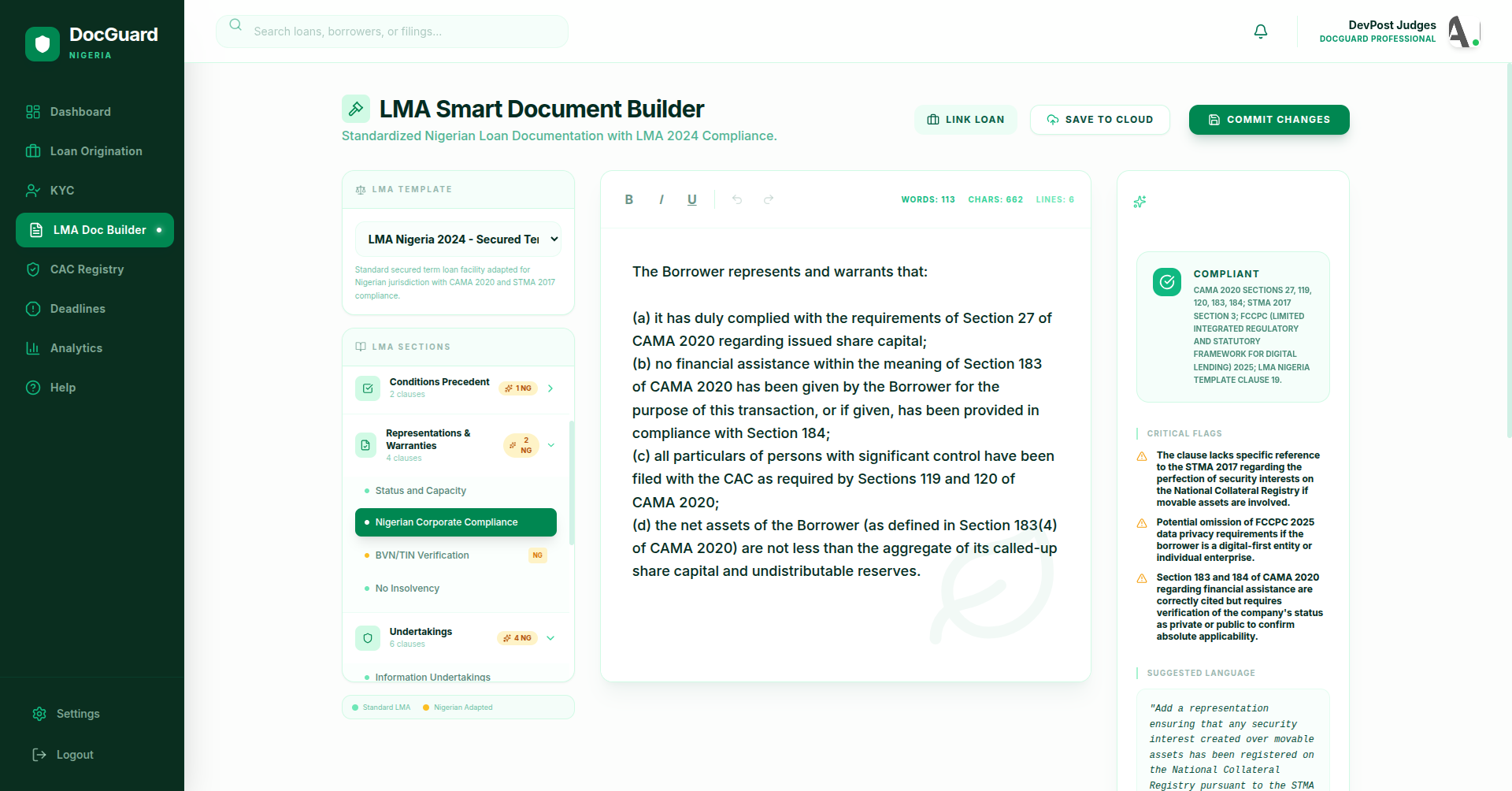Undo the last edit
1512x791 pixels.
pyautogui.click(x=737, y=199)
